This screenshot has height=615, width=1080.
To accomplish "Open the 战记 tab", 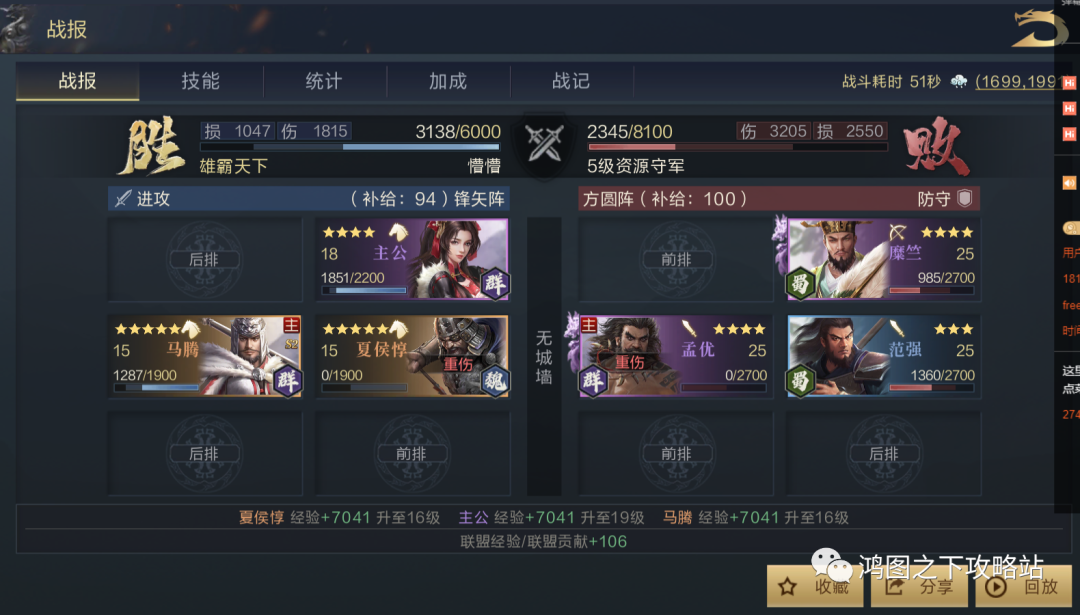I will [x=571, y=81].
